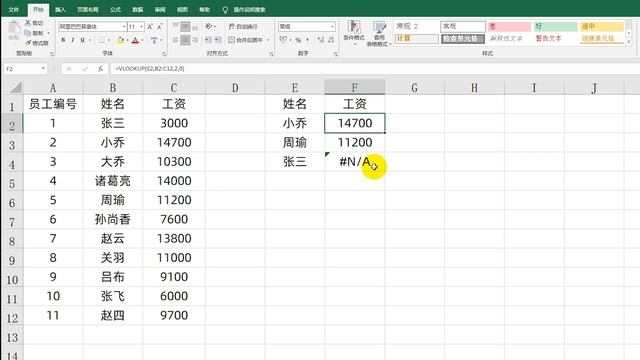Screen dimensions: 640x360
Task: Apply comma thousands separator style
Action: click(x=307, y=40)
